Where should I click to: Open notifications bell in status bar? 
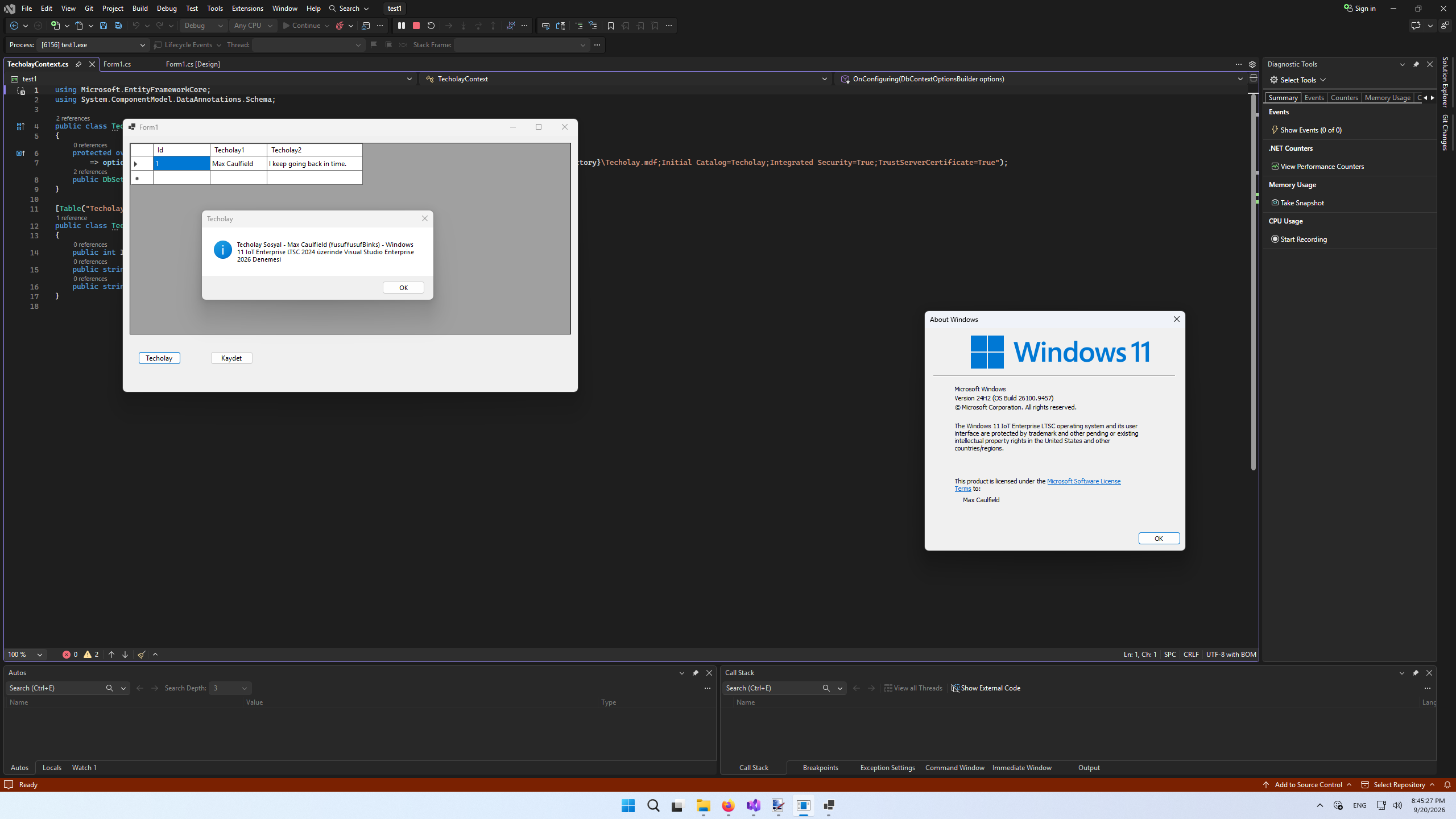click(x=1447, y=785)
